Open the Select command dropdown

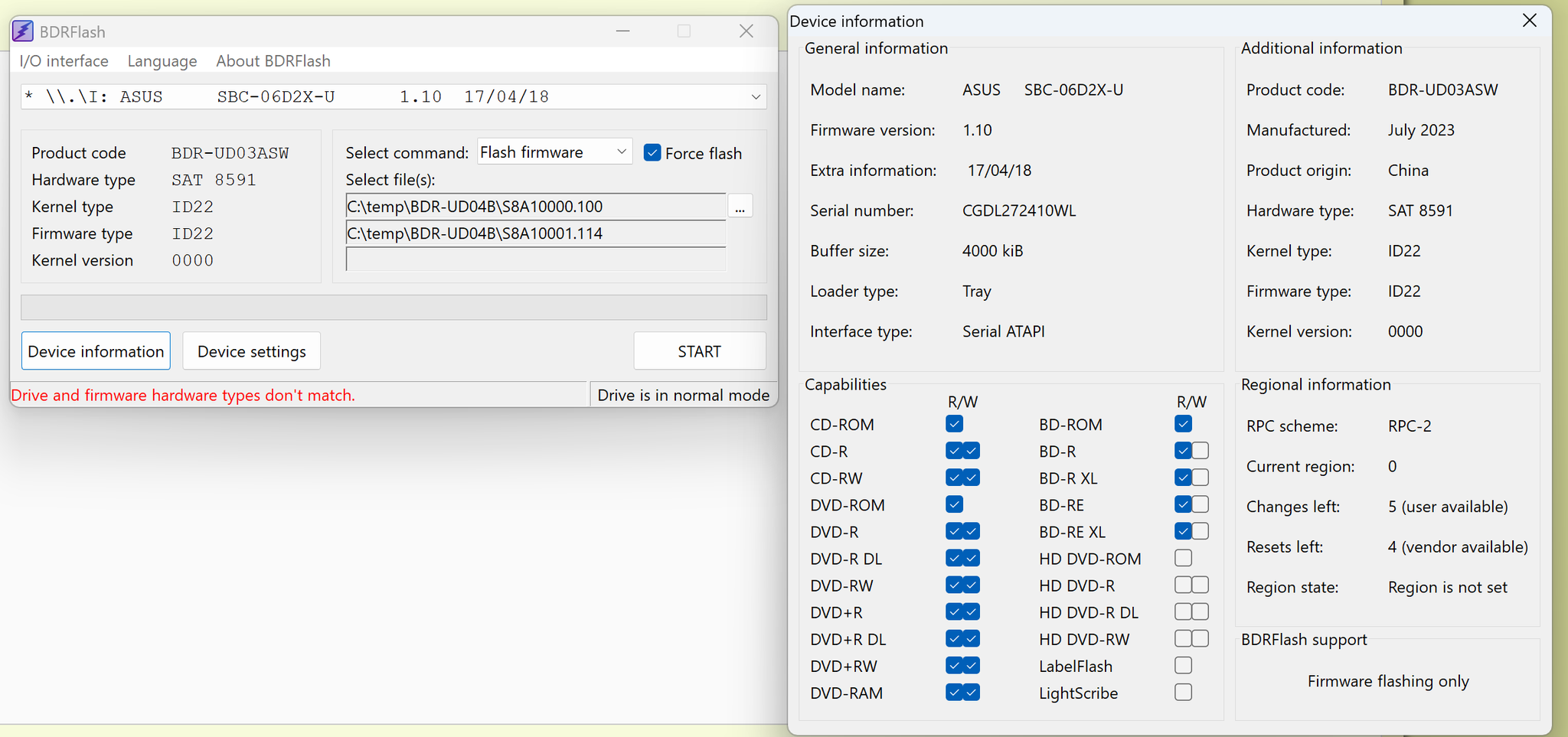[554, 152]
